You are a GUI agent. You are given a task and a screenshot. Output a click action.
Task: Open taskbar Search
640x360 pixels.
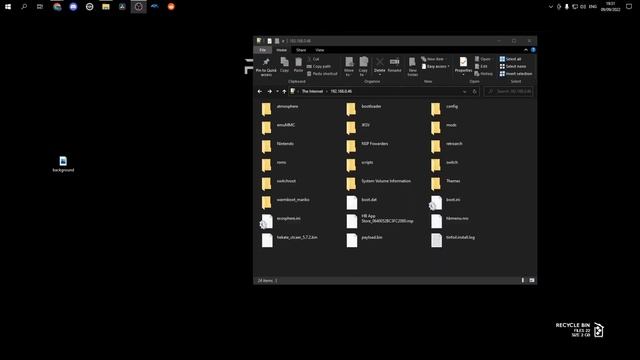click(24, 7)
